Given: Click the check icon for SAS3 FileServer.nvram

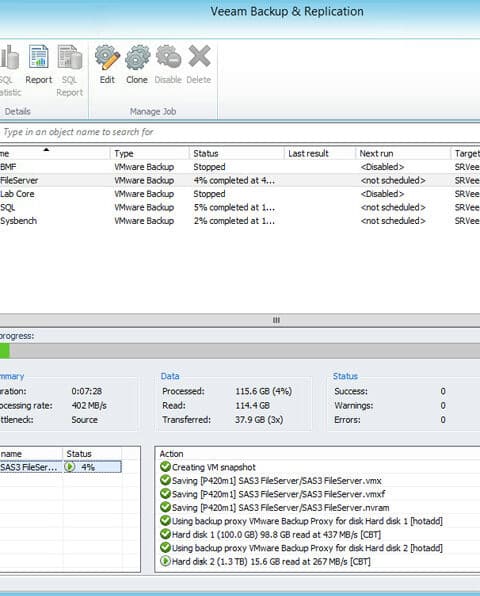Looking at the screenshot, I should click(165, 507).
